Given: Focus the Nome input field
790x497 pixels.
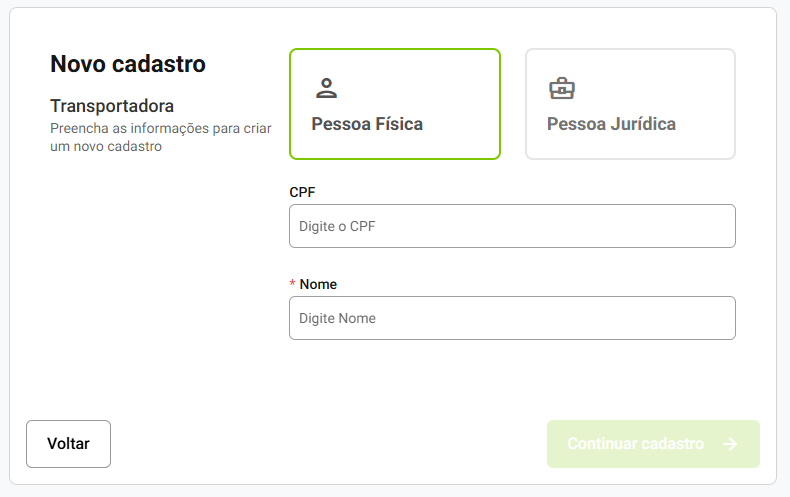Looking at the screenshot, I should click(512, 318).
